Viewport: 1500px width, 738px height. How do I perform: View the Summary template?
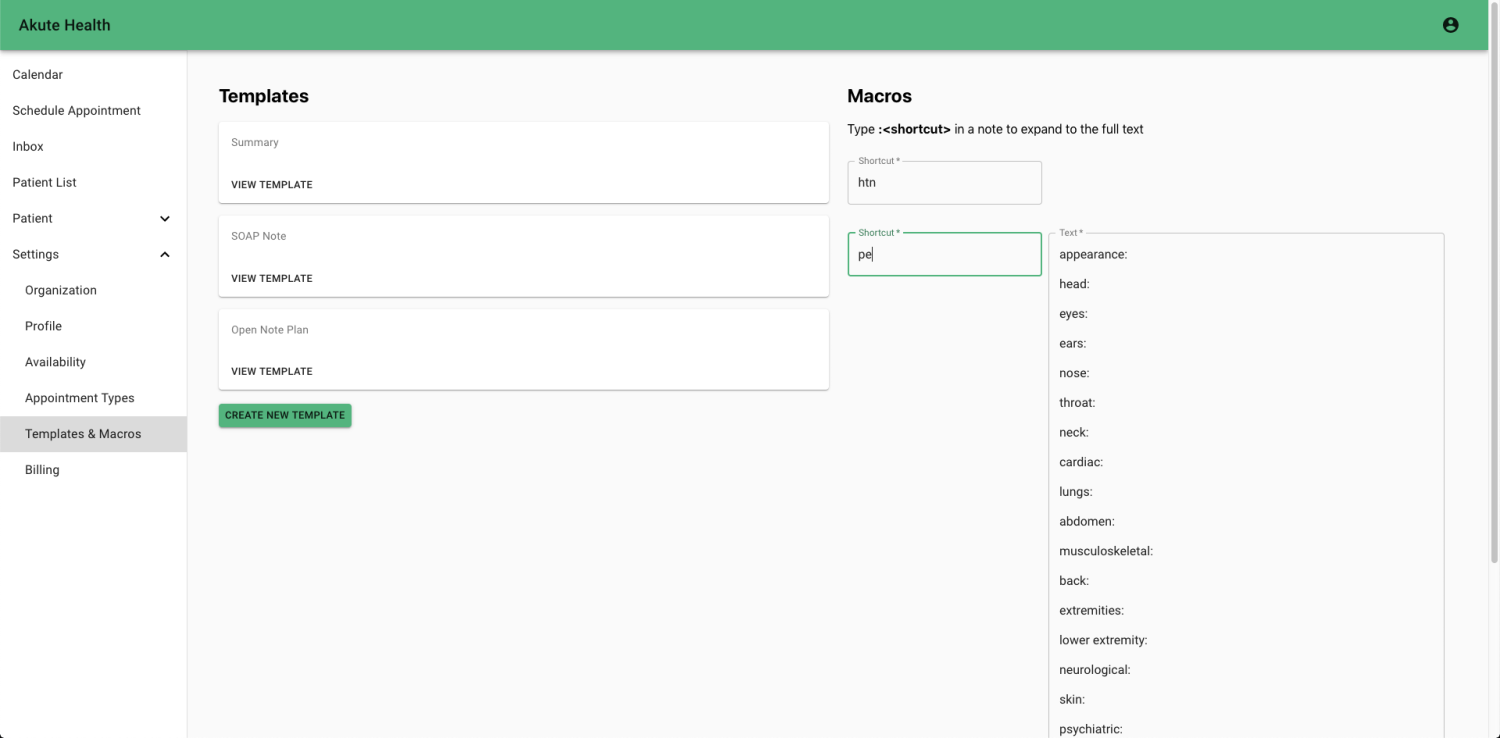coord(271,185)
